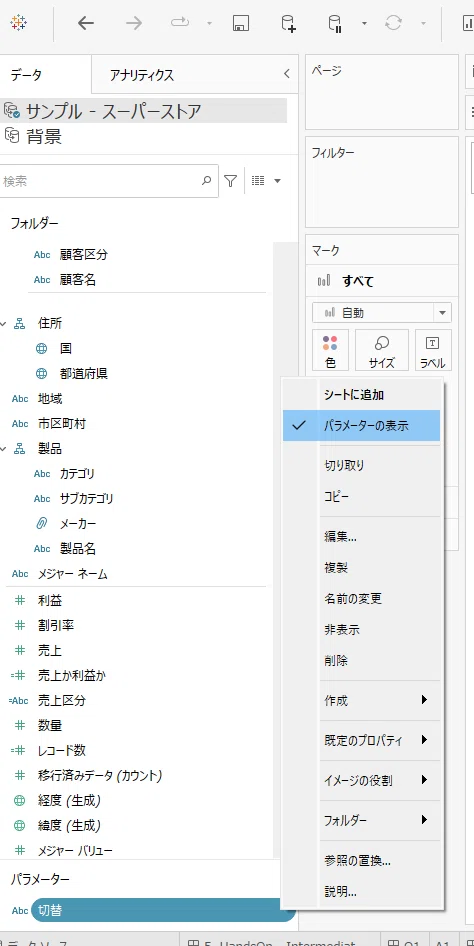Screen dimensions: 474x946
Task: Toggle the checked パラメーターの表示 option
Action: (x=362, y=425)
